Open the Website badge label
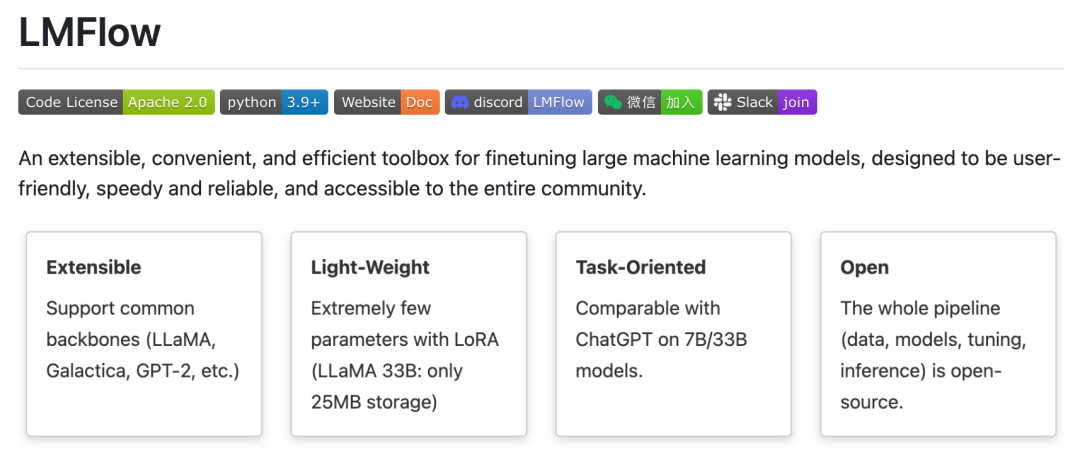The width and height of the screenshot is (1080, 455). click(368, 102)
